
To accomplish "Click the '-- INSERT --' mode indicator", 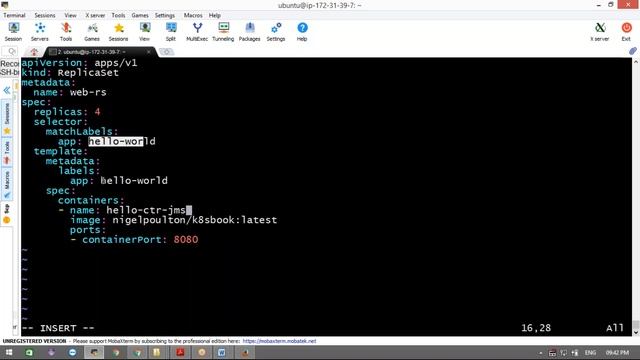I will click(x=58, y=328).
